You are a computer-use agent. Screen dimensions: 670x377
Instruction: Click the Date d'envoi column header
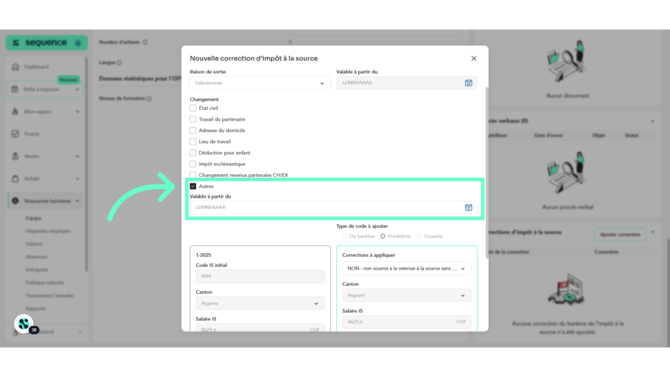coord(548,135)
